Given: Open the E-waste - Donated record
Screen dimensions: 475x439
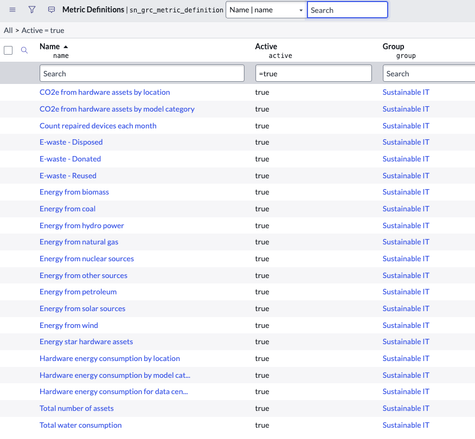Looking at the screenshot, I should [x=70, y=159].
